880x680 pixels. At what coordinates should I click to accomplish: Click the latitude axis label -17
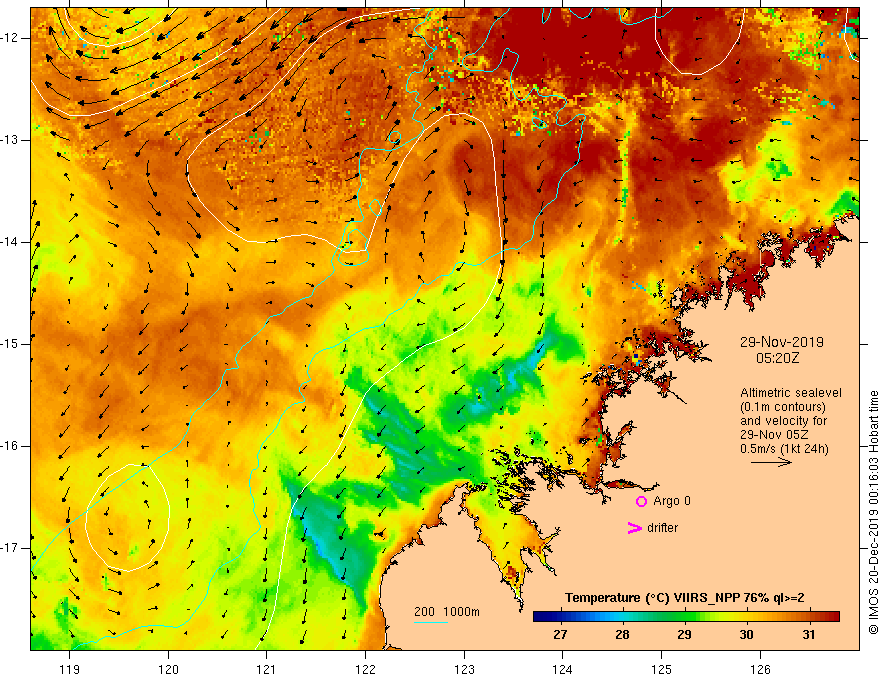click(12, 548)
